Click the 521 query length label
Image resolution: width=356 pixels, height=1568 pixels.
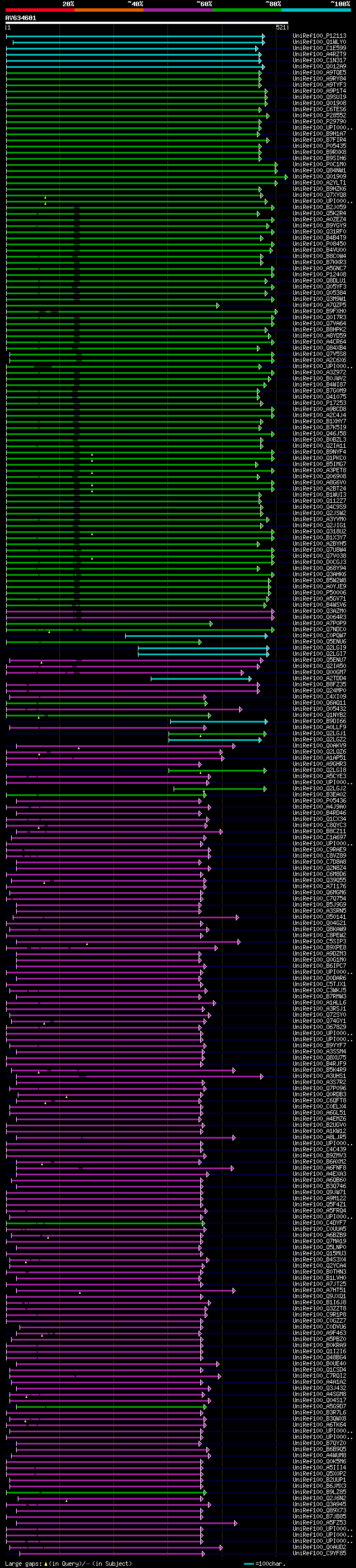[281, 27]
